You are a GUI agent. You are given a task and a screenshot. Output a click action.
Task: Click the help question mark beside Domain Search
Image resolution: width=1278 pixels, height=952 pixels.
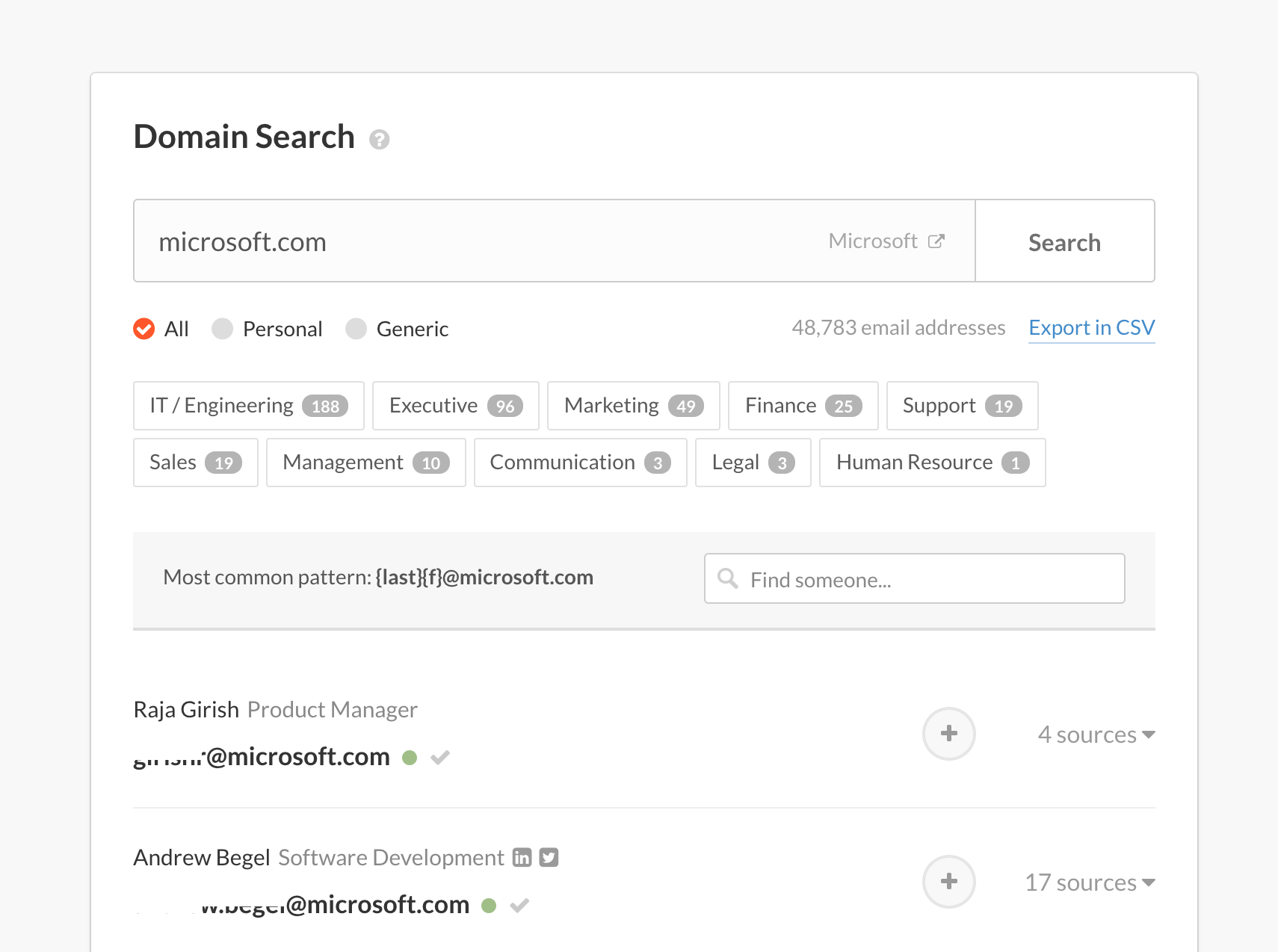[380, 140]
